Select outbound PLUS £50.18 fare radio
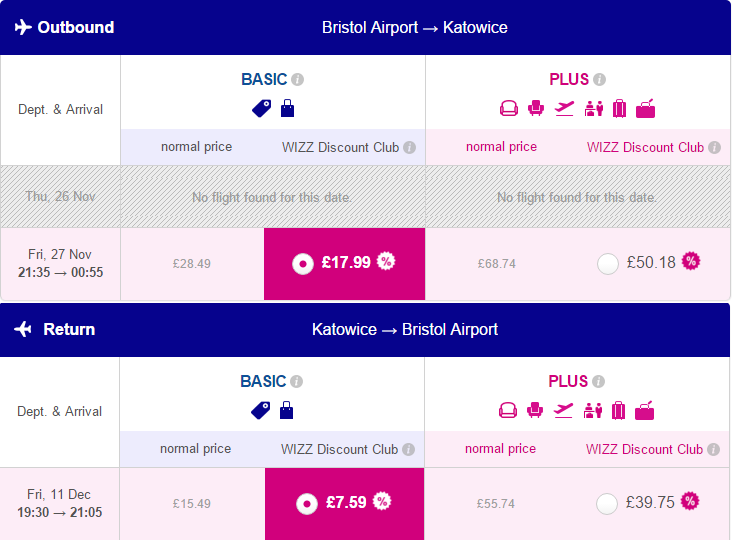The width and height of the screenshot is (733, 542). point(608,264)
